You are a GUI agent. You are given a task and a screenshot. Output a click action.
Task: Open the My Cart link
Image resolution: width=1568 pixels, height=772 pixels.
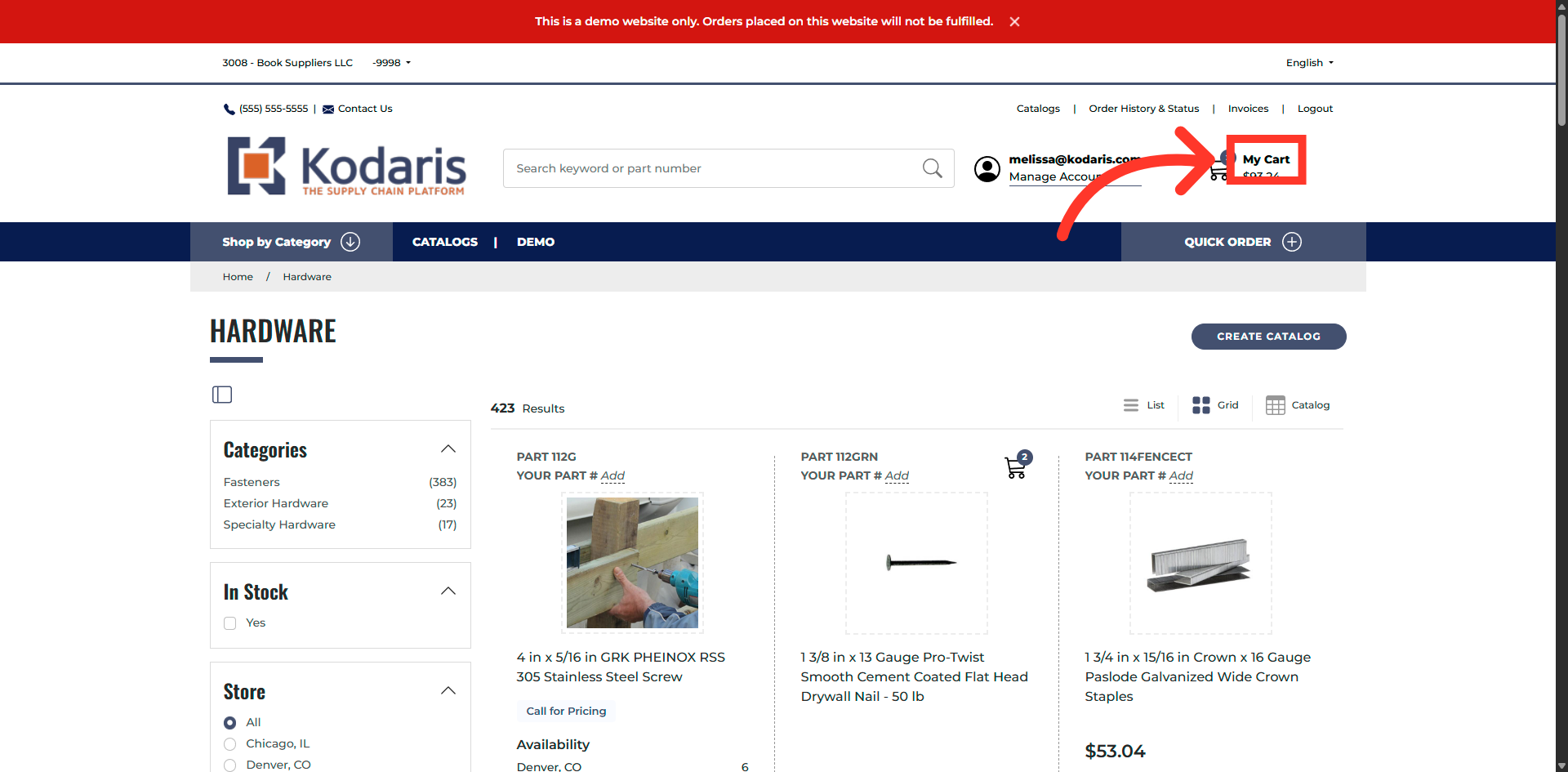pos(1266,159)
